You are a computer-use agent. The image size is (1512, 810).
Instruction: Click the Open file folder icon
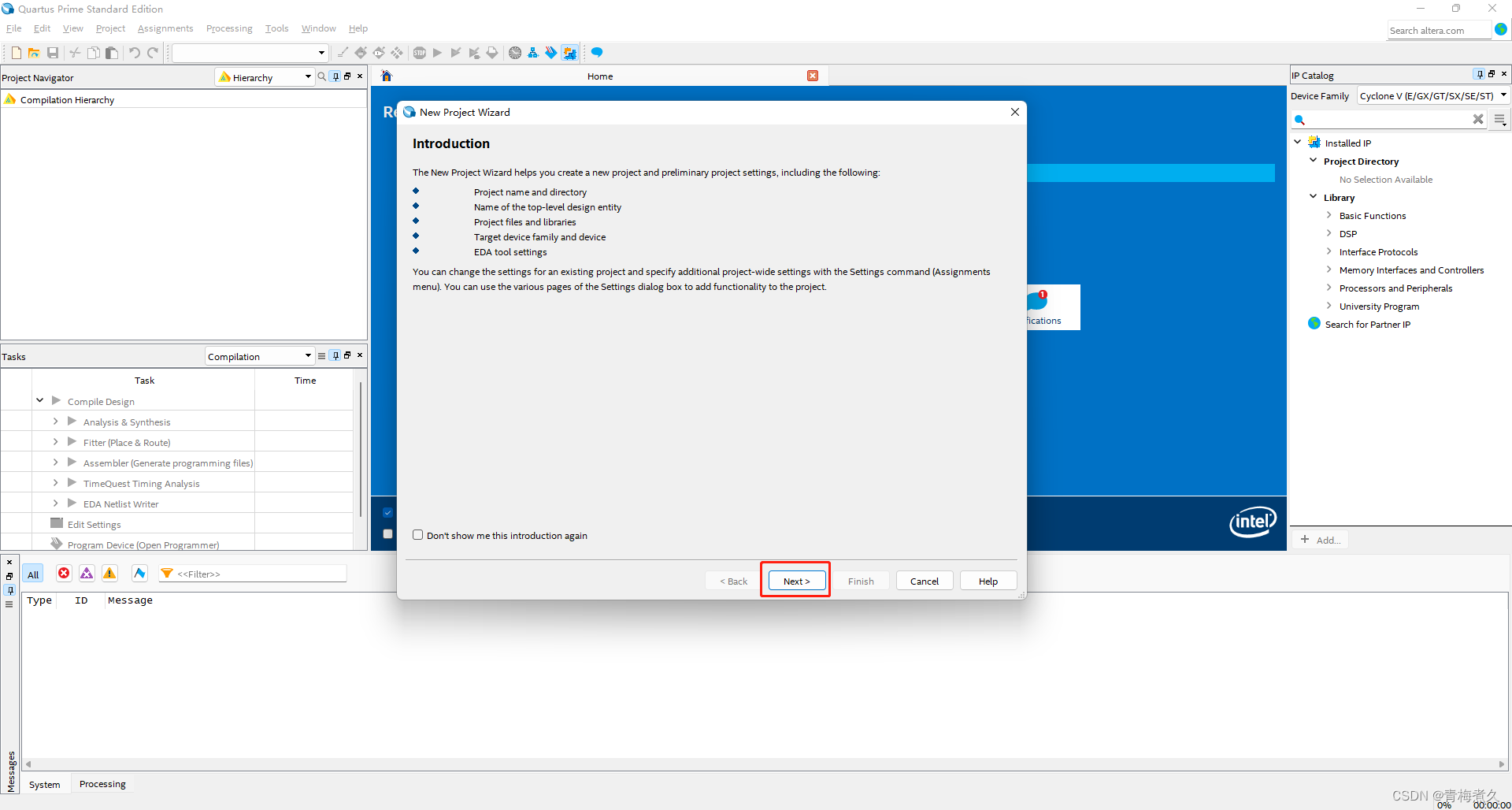point(34,53)
